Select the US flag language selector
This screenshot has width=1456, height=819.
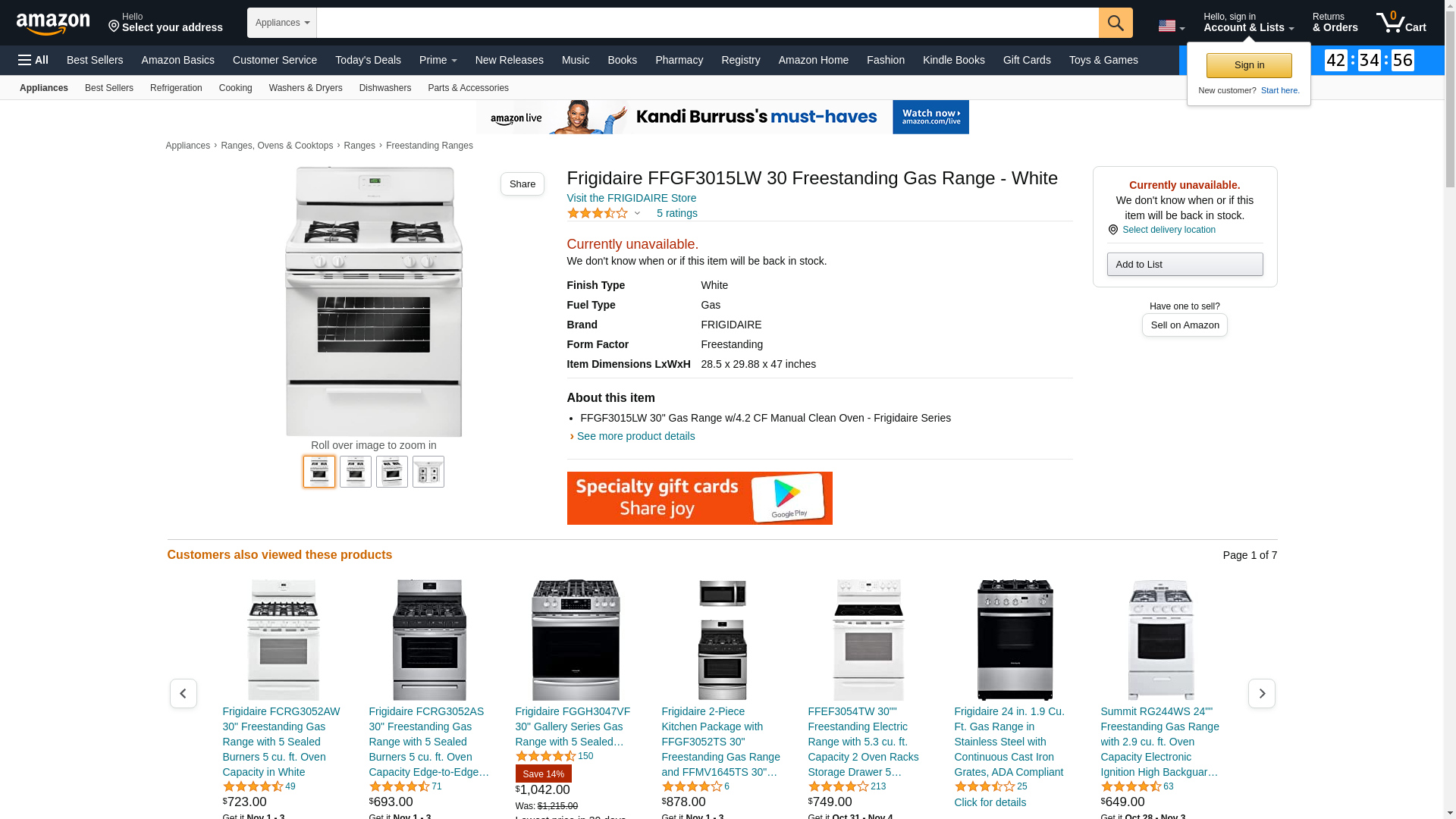[x=1171, y=26]
